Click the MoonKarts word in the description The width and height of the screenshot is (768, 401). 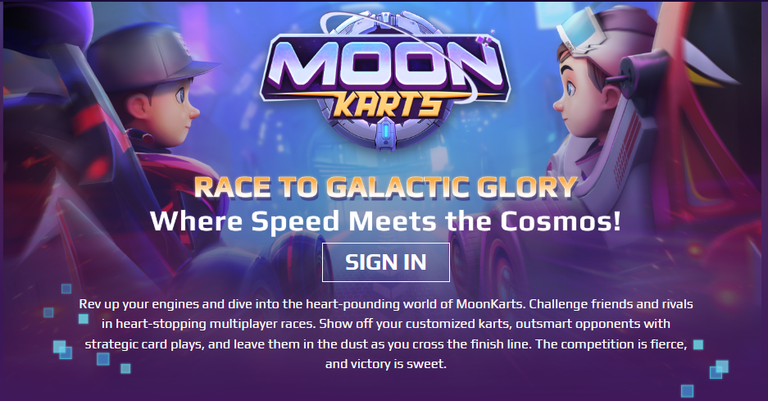[x=490, y=304]
